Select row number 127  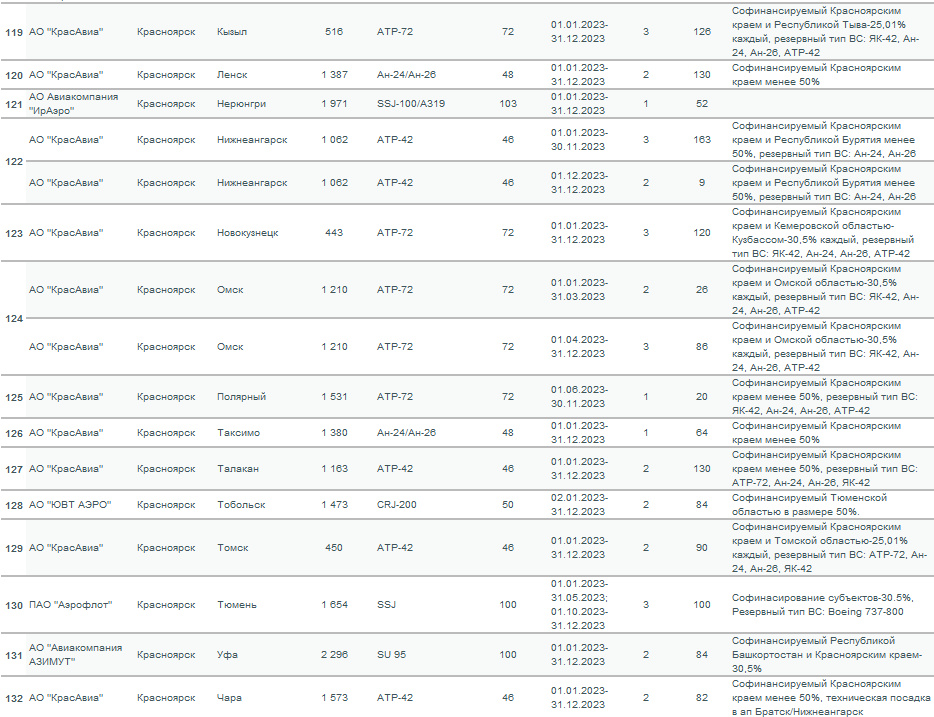14,469
